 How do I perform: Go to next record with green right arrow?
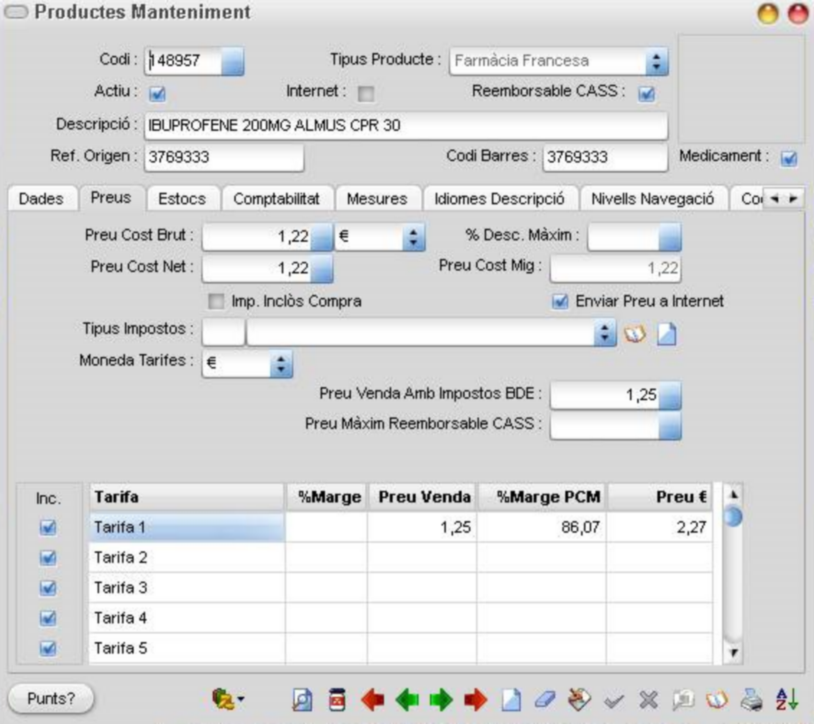(x=441, y=700)
